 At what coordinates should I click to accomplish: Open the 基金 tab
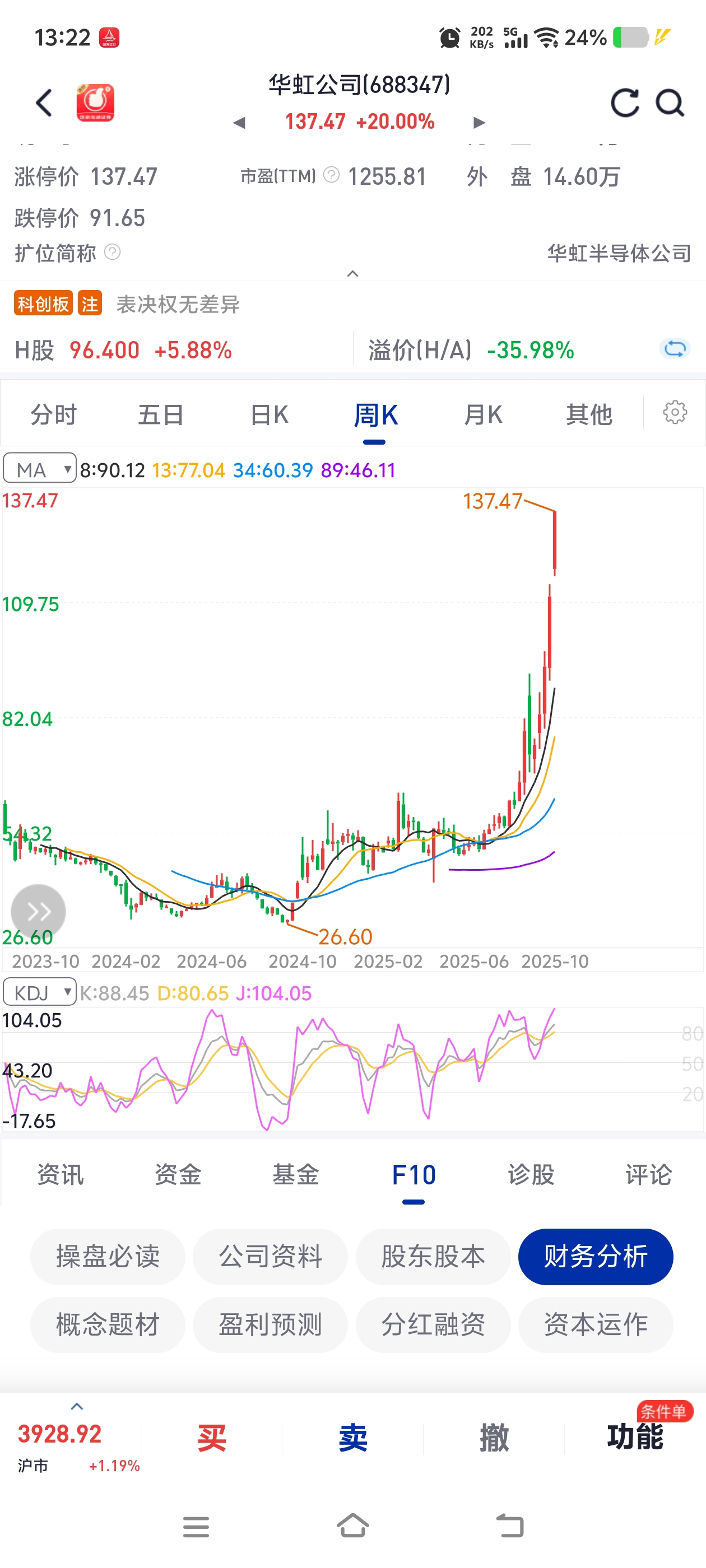(295, 1174)
